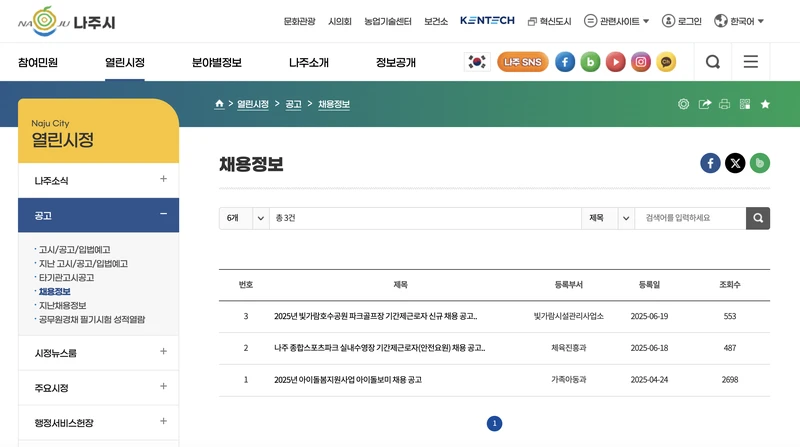Open the 6개 items-per-page dropdown

[244, 218]
